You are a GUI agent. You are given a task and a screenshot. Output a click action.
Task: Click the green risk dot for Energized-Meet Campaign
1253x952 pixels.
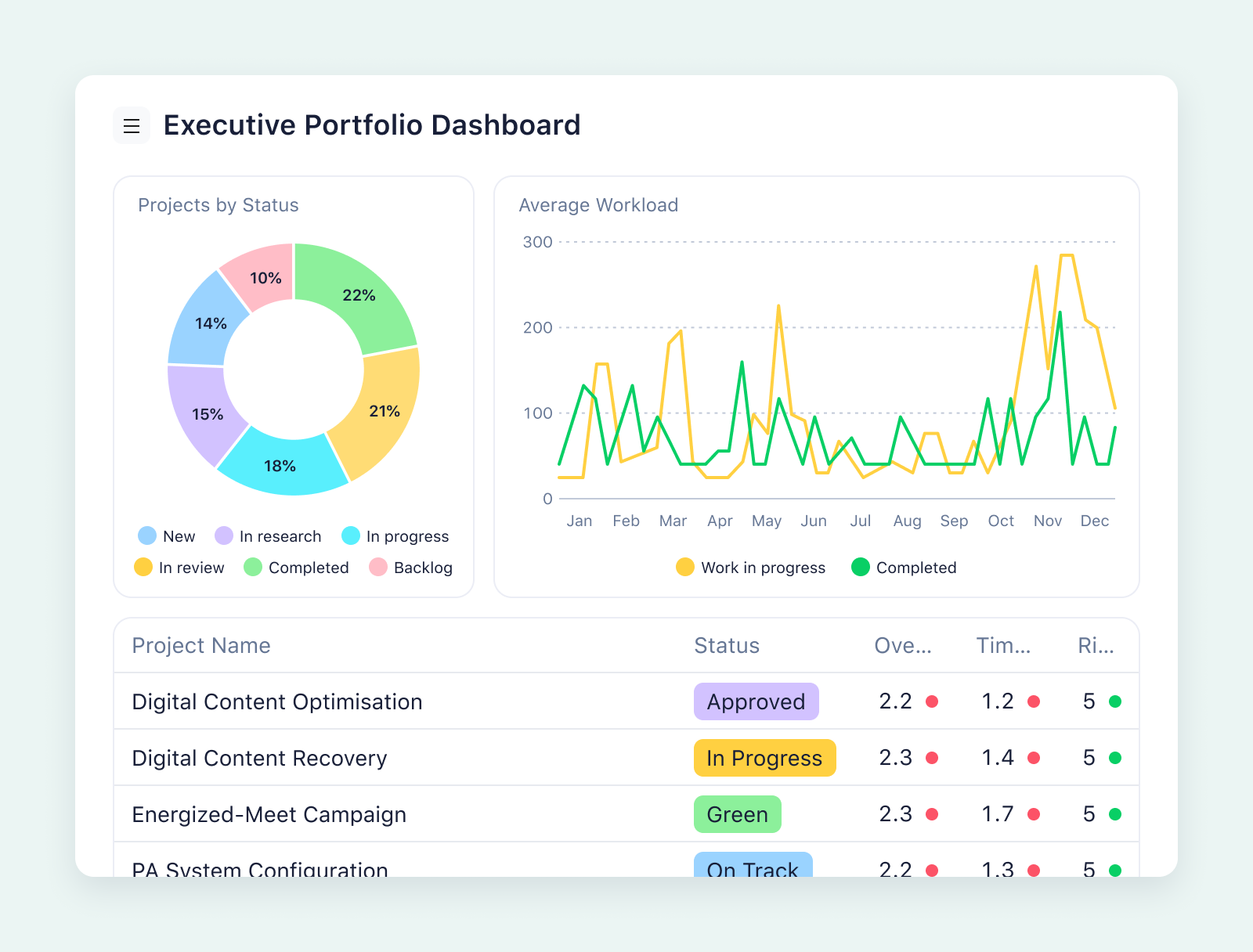1115,814
